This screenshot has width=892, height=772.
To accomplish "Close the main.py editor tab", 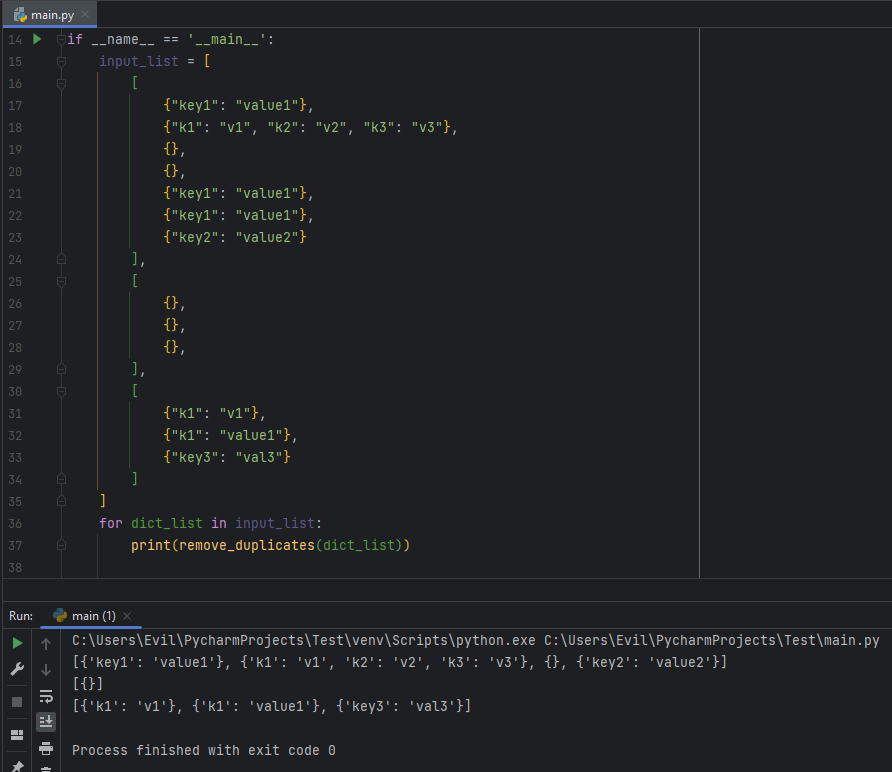I will 85,14.
